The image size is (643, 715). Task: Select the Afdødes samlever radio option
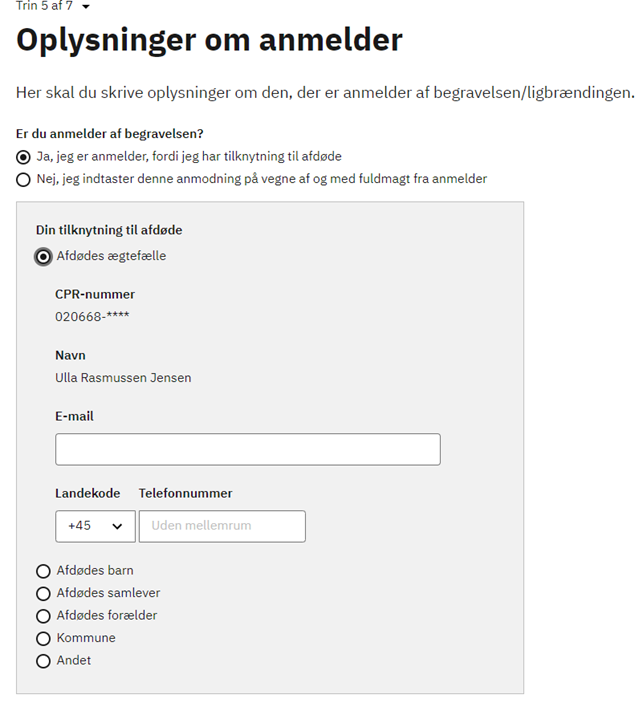pyautogui.click(x=43, y=594)
